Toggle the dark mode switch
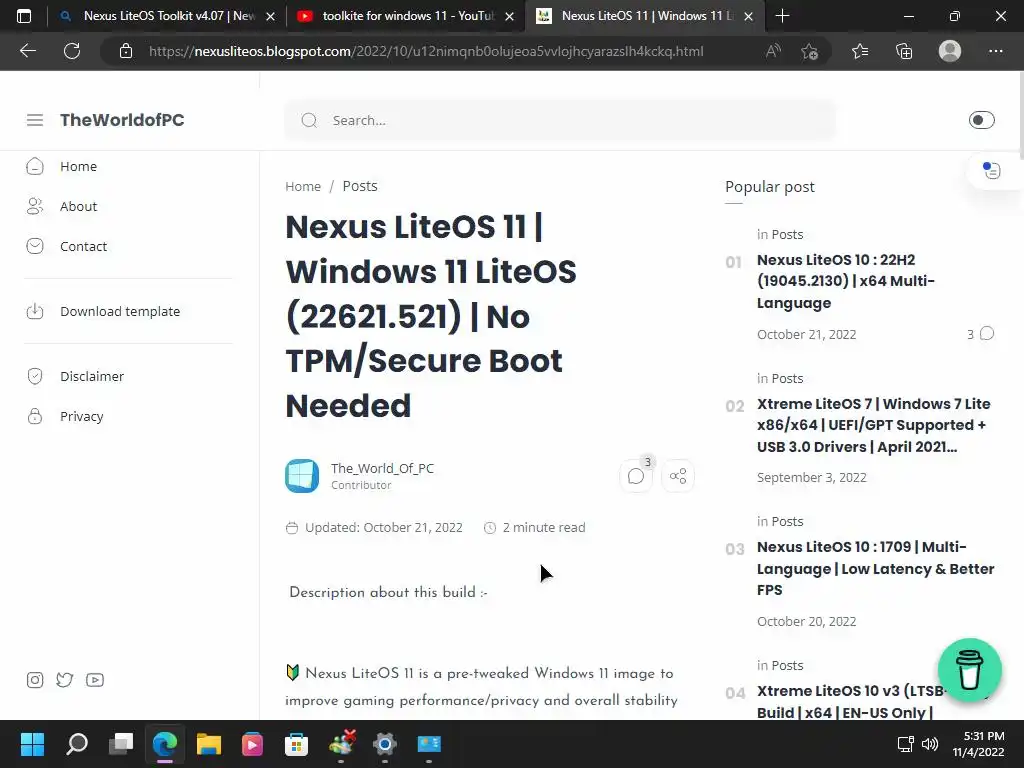This screenshot has height=768, width=1024. [981, 120]
